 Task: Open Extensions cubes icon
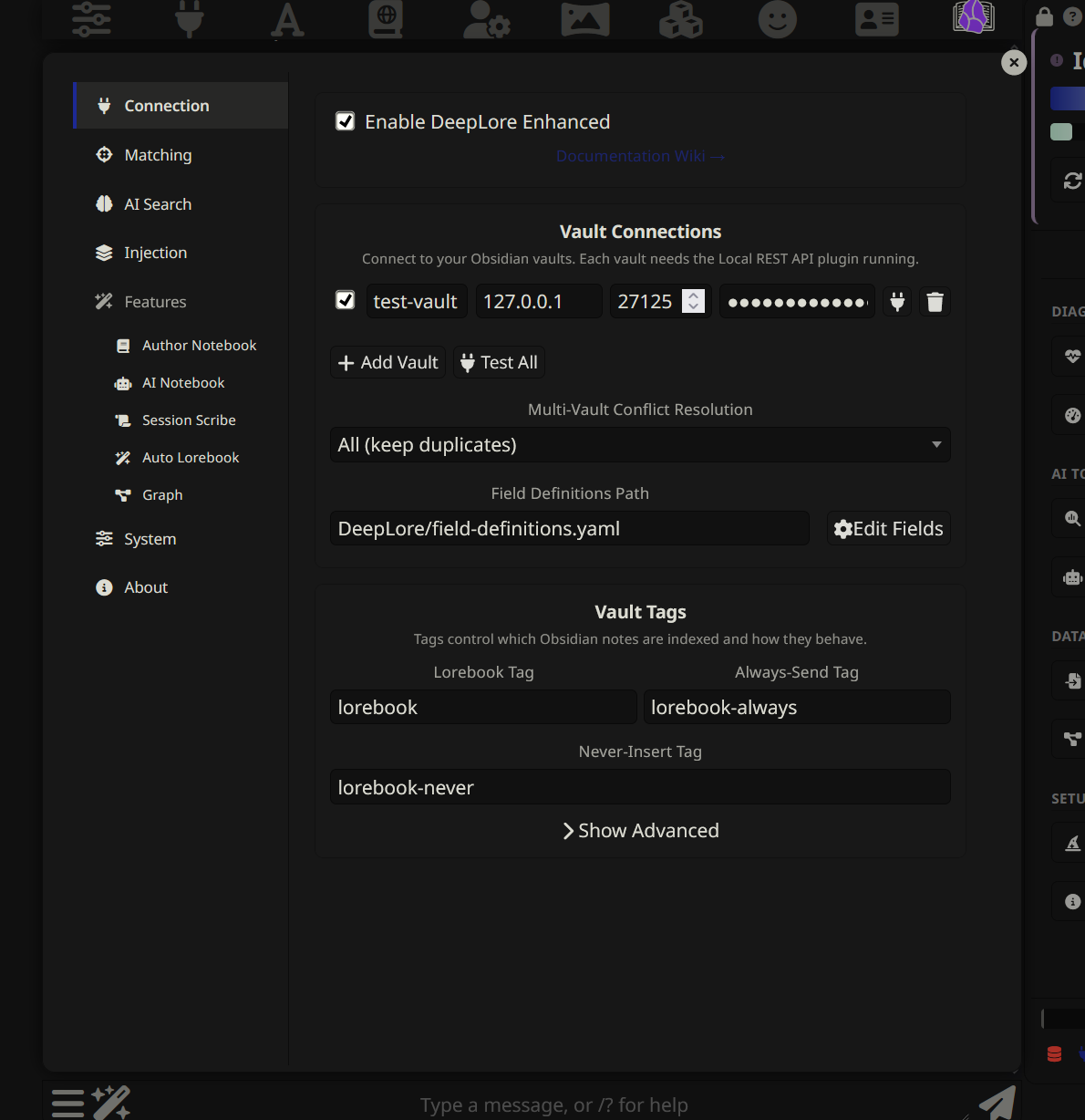(681, 19)
